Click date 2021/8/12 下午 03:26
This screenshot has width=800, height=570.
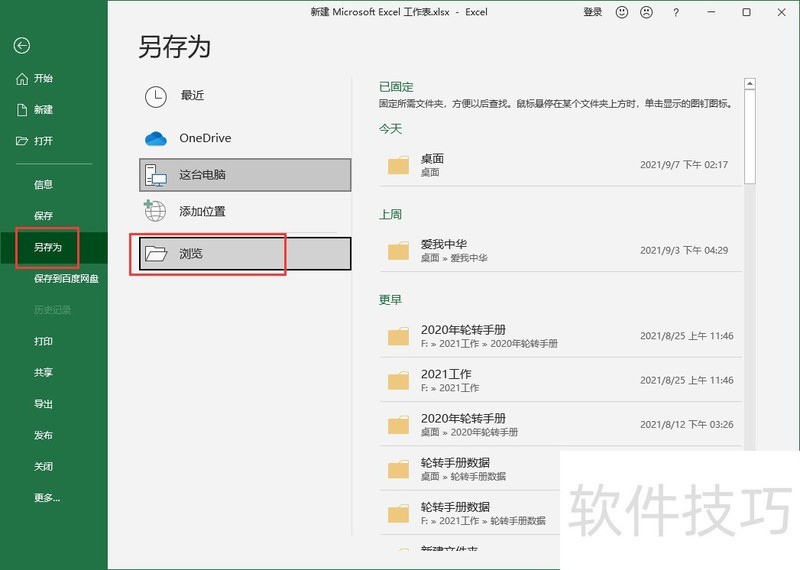pyautogui.click(x=687, y=425)
